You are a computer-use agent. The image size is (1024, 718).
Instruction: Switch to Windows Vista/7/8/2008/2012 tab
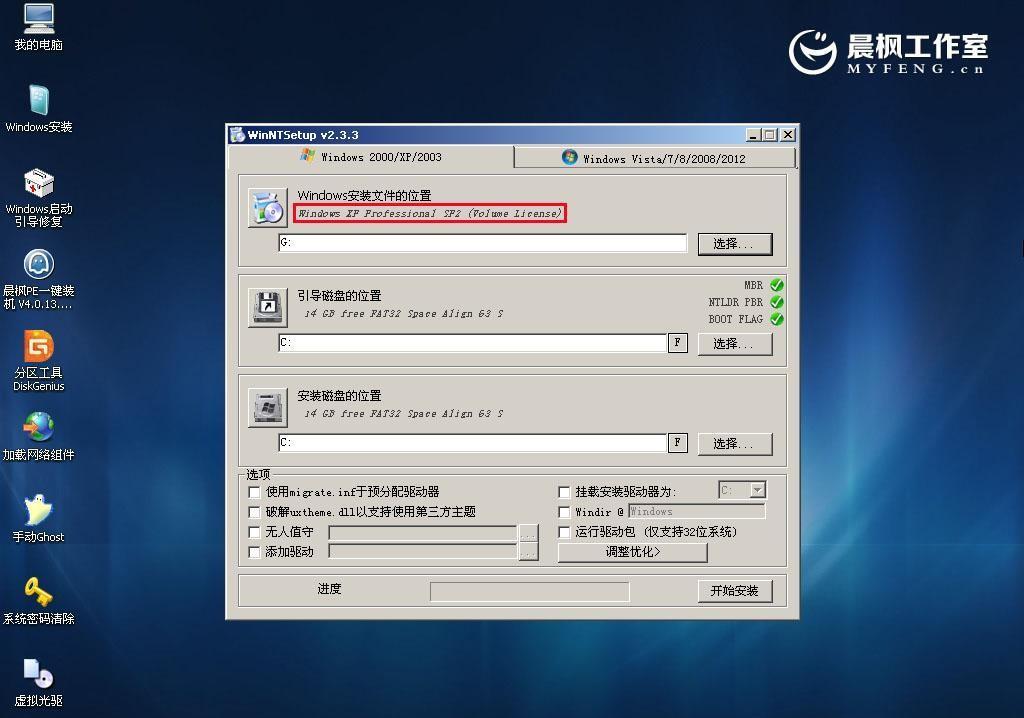click(655, 158)
